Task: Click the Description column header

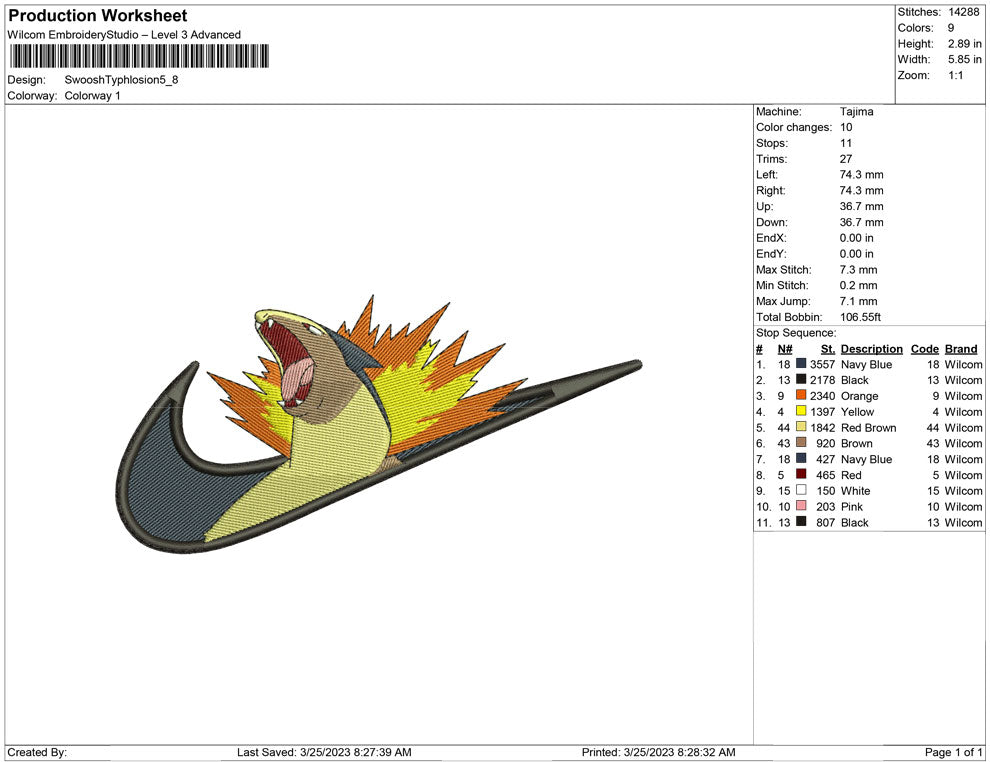Action: pos(872,348)
